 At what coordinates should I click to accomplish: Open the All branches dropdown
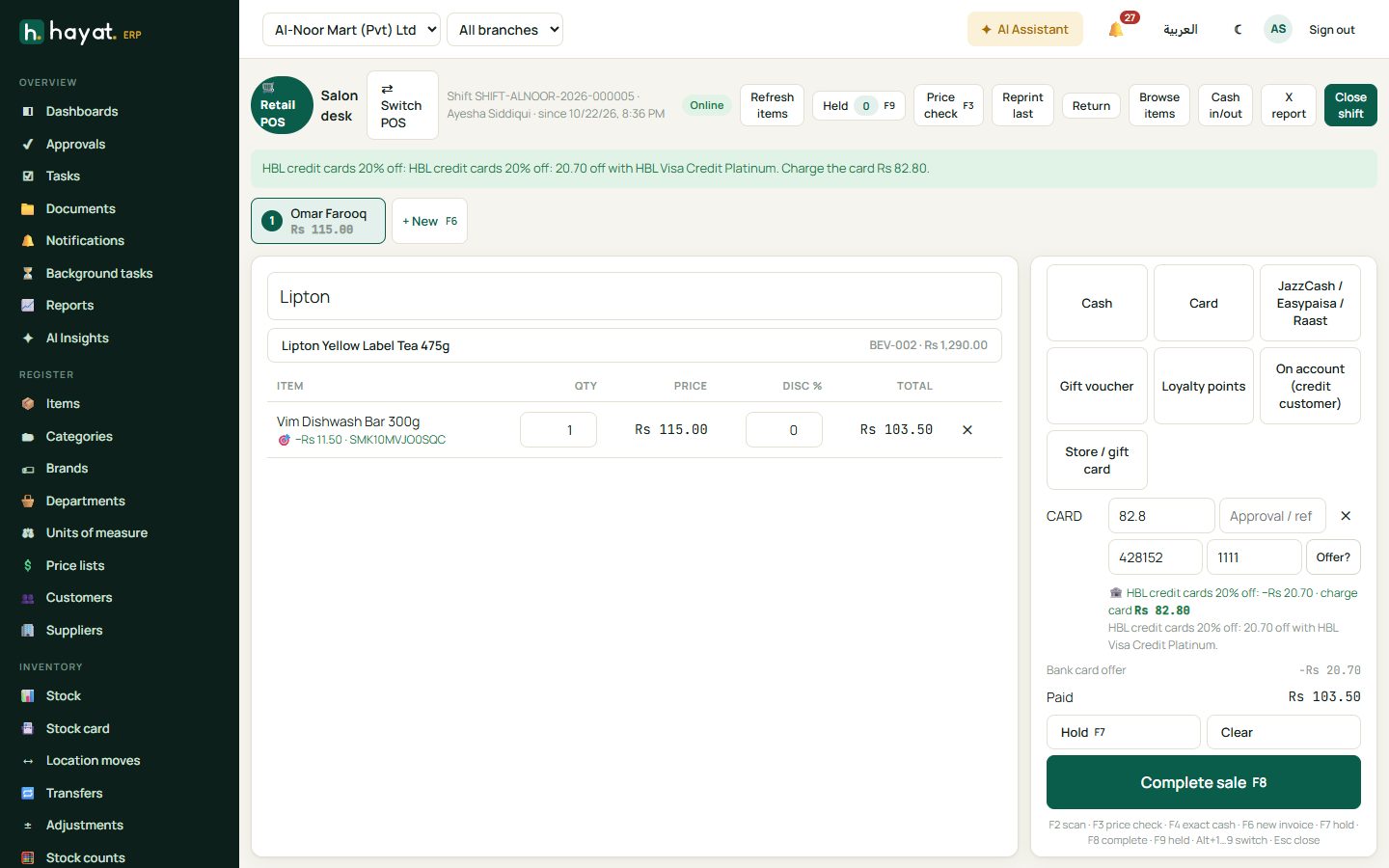pos(504,30)
